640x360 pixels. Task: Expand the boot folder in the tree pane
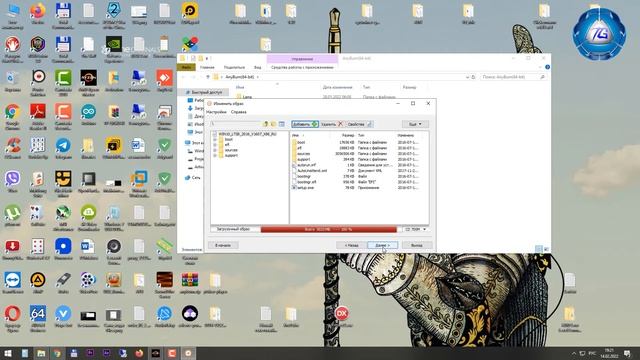pyautogui.click(x=215, y=140)
